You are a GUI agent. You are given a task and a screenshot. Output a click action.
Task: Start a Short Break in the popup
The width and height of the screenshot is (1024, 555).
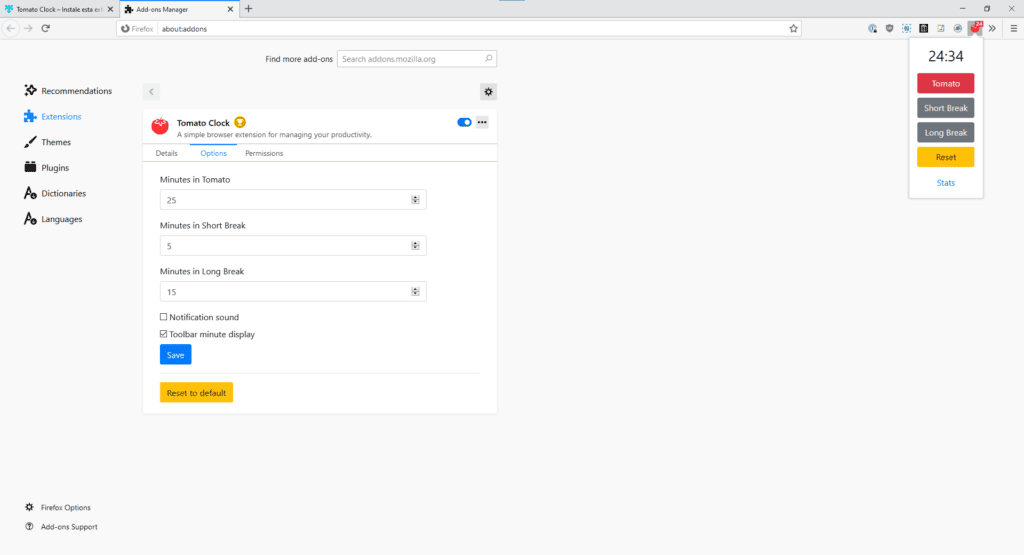point(946,108)
